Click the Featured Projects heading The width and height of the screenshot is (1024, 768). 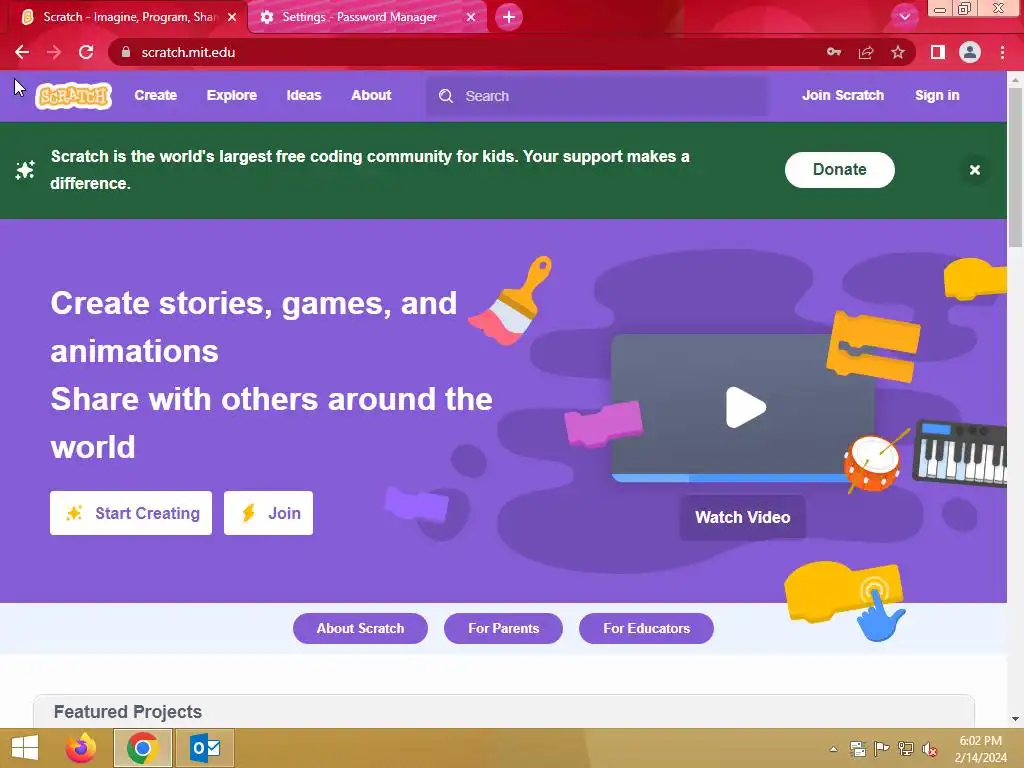128,712
